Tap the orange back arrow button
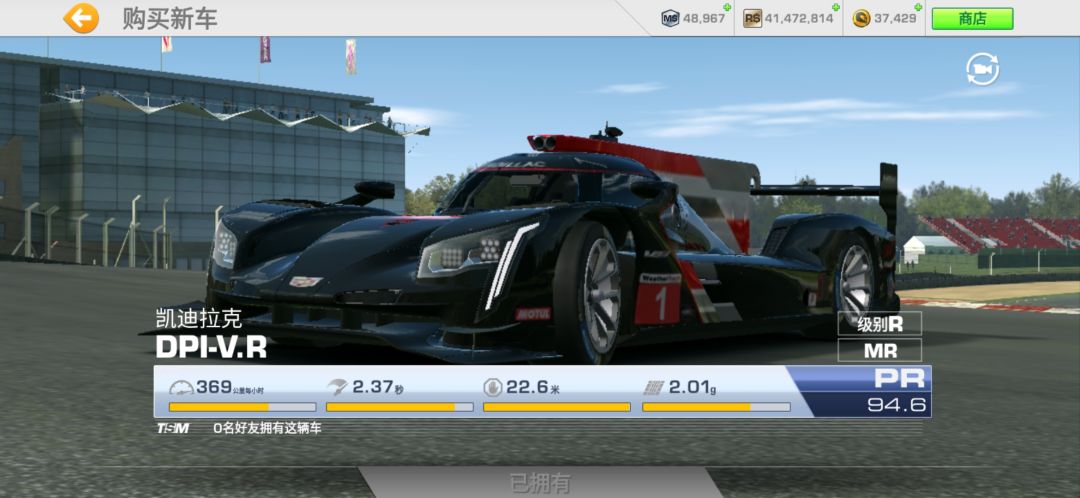Screen dimensions: 1080x498 81,18
